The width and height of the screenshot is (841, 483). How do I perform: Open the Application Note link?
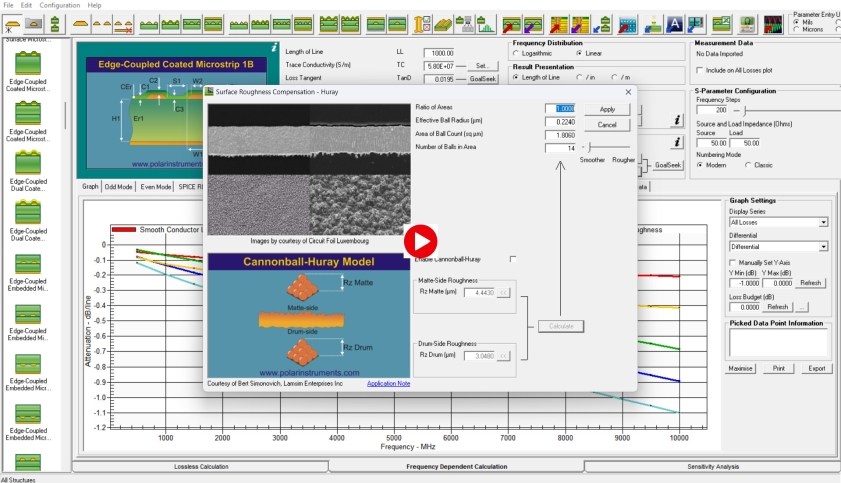point(388,383)
